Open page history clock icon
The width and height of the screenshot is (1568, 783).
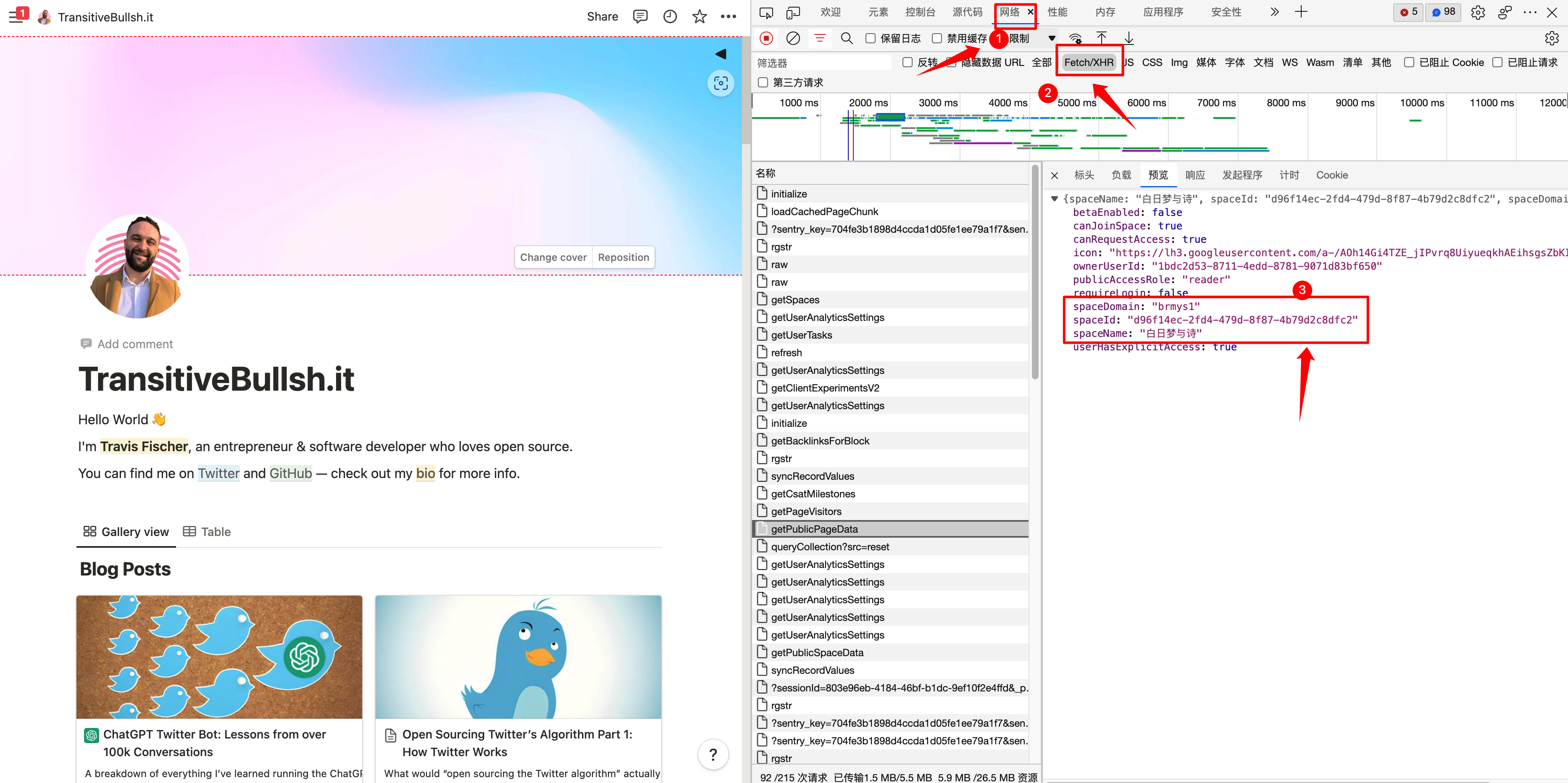pyautogui.click(x=670, y=16)
